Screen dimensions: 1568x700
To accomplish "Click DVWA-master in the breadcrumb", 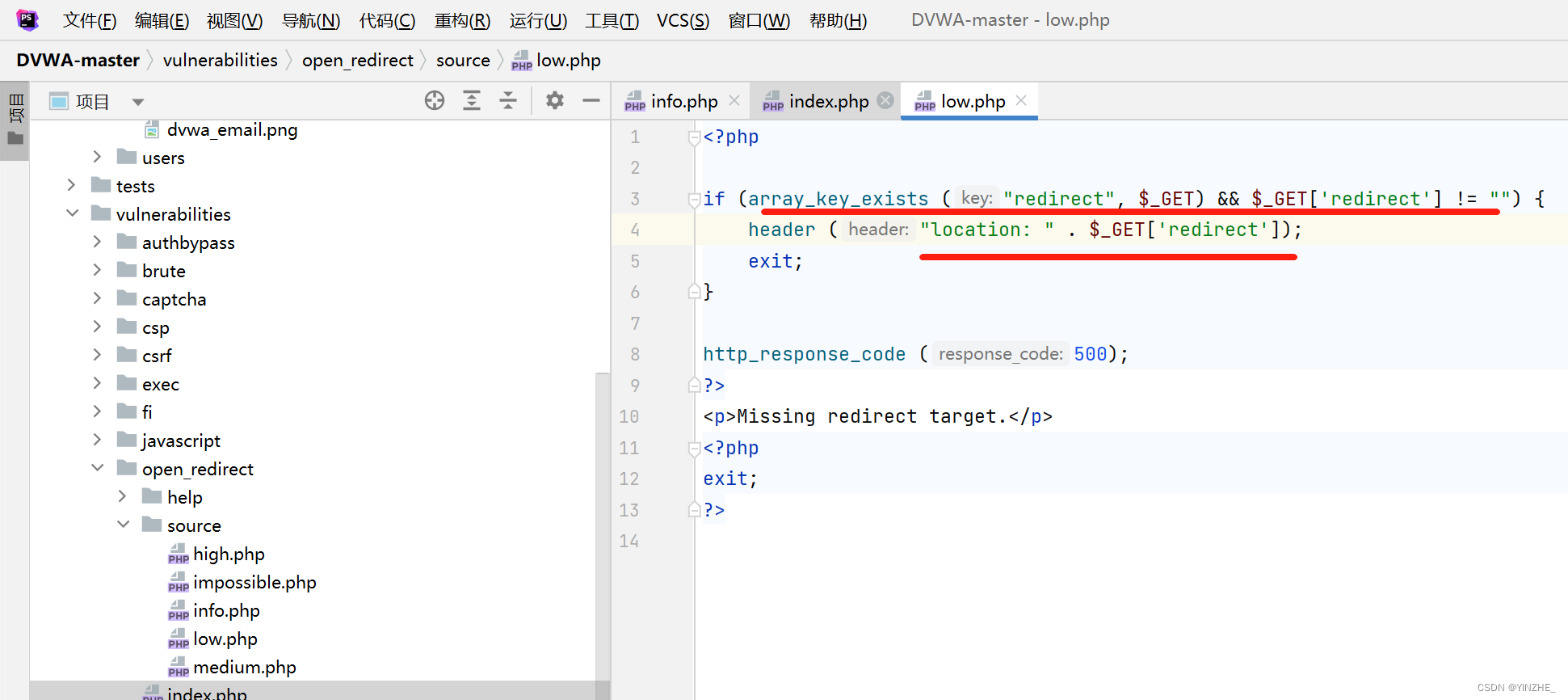I will click(78, 61).
